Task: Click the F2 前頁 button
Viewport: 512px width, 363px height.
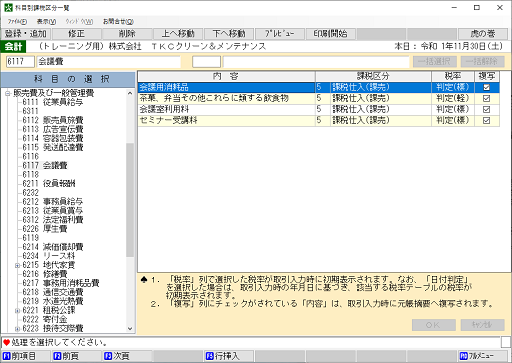Action: click(x=76, y=356)
